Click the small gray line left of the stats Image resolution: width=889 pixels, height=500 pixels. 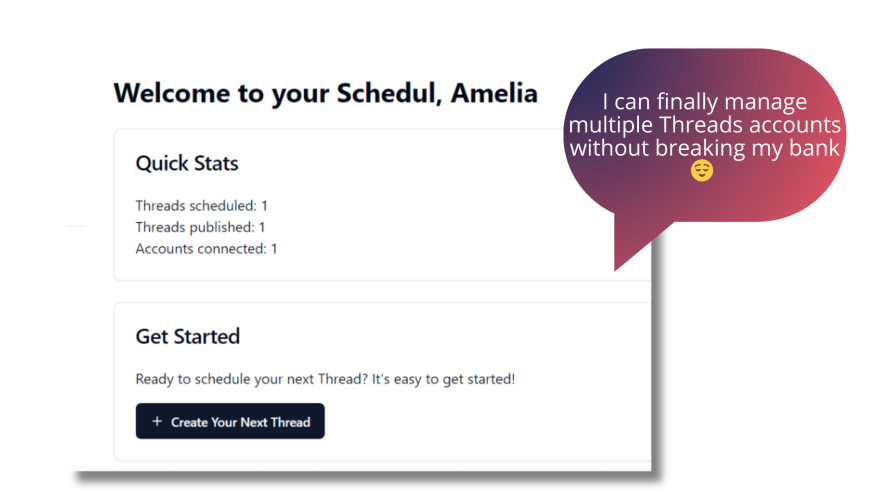(76, 226)
